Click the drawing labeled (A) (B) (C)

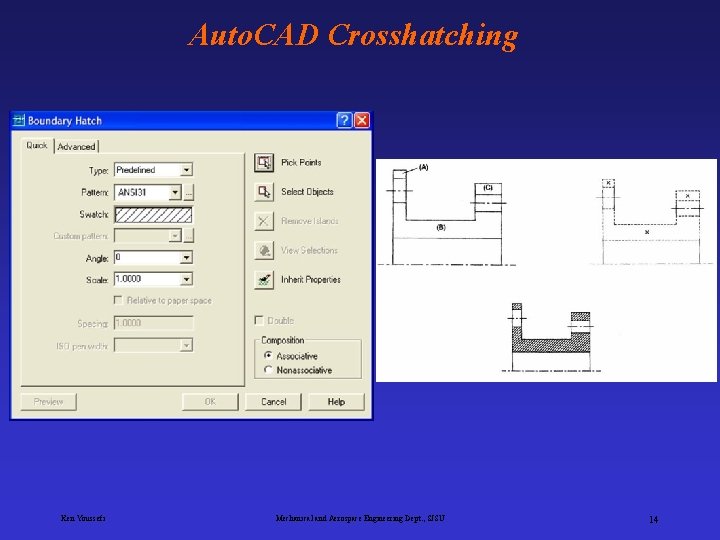click(446, 214)
